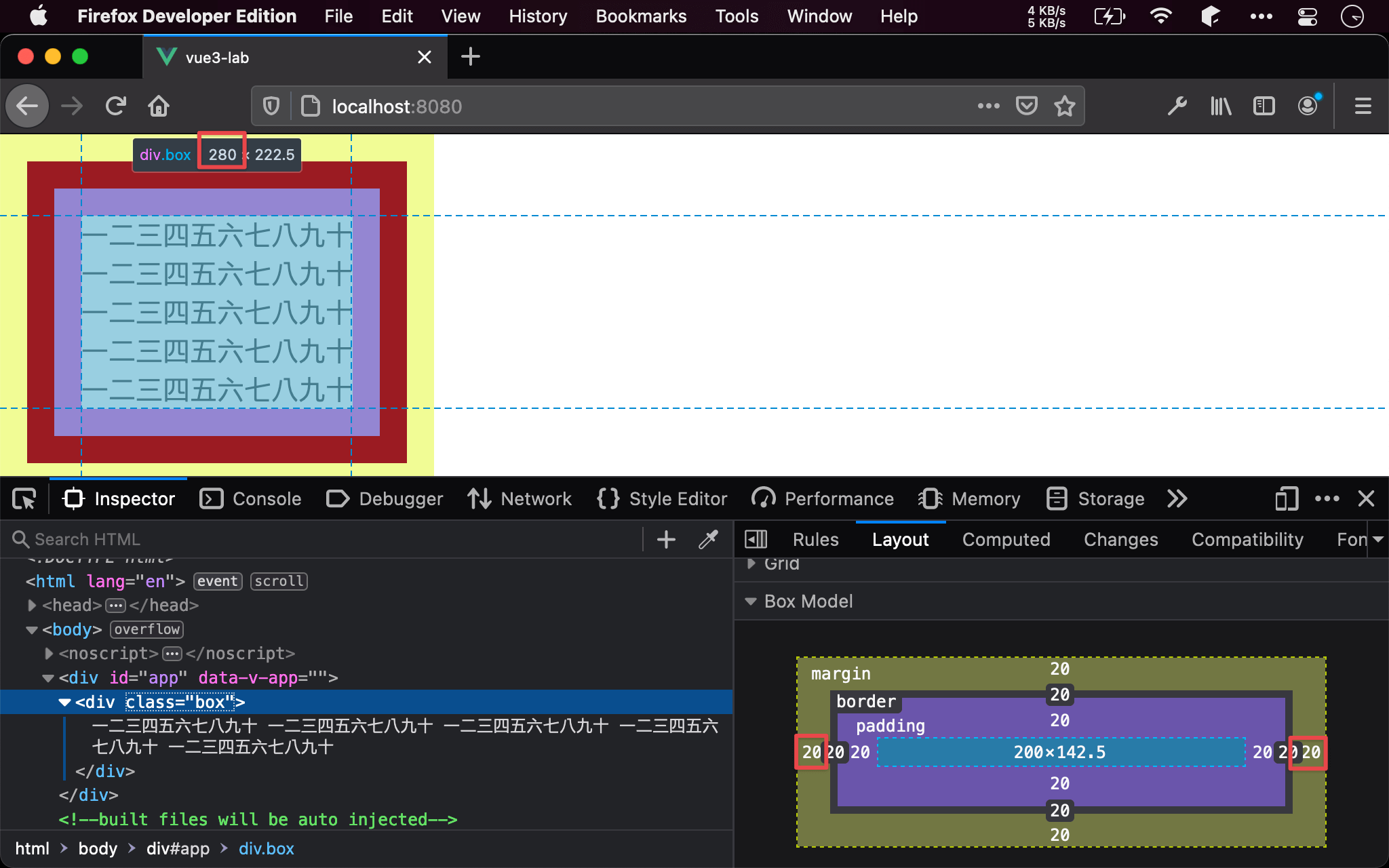The width and height of the screenshot is (1389, 868).
Task: Save page to Pocket
Action: (1027, 106)
